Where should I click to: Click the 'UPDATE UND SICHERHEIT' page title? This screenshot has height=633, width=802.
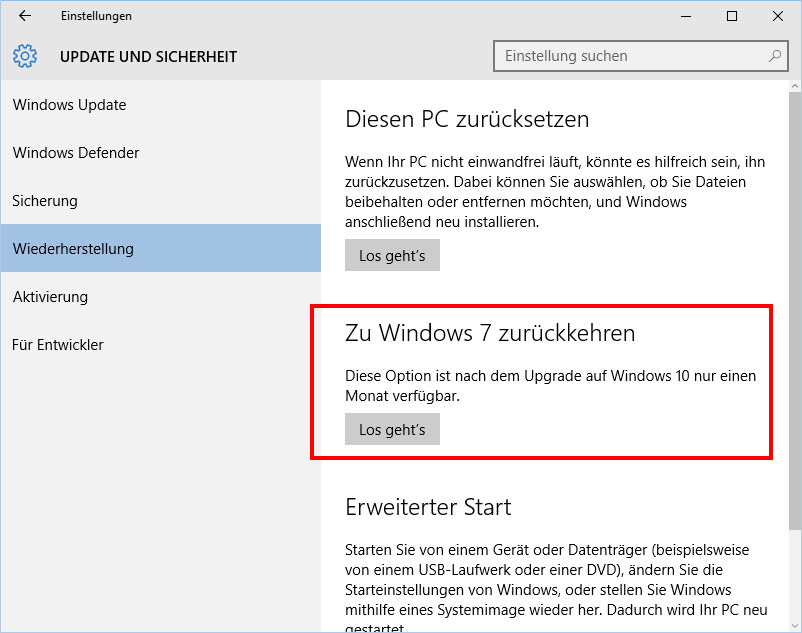pyautogui.click(x=148, y=56)
